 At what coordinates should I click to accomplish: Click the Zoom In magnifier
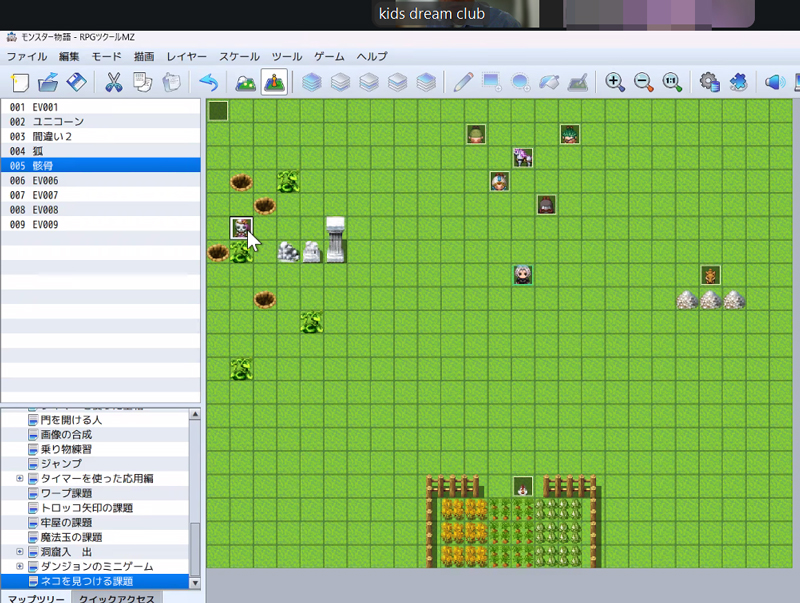pyautogui.click(x=615, y=82)
